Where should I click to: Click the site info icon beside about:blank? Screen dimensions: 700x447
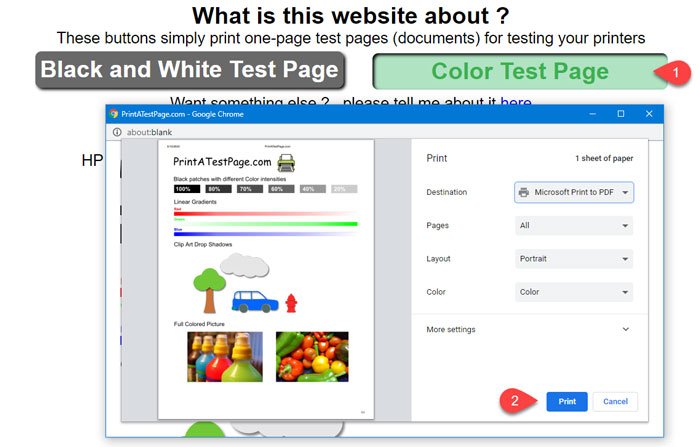click(x=116, y=131)
